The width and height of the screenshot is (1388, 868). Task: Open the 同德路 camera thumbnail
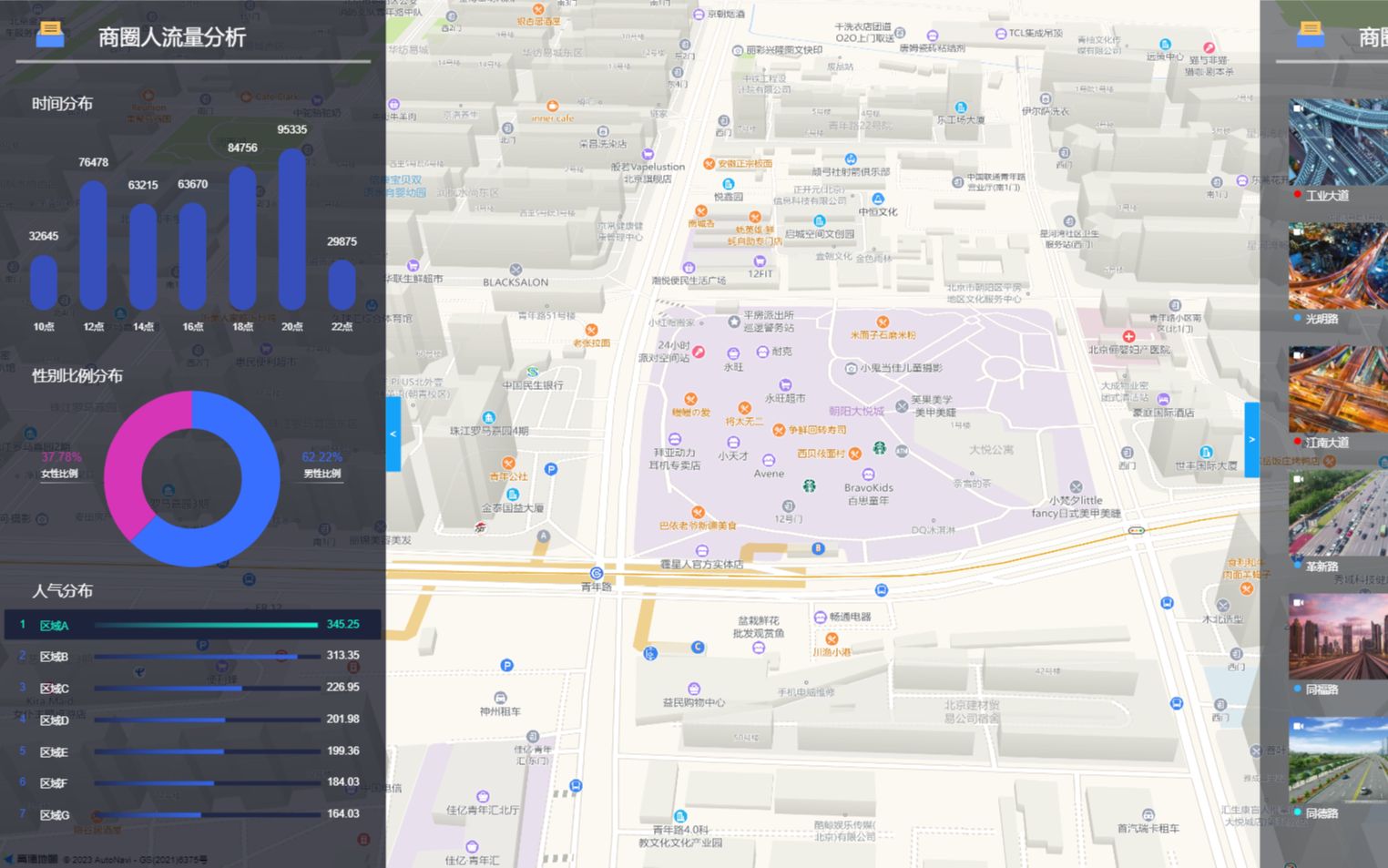click(x=1338, y=761)
